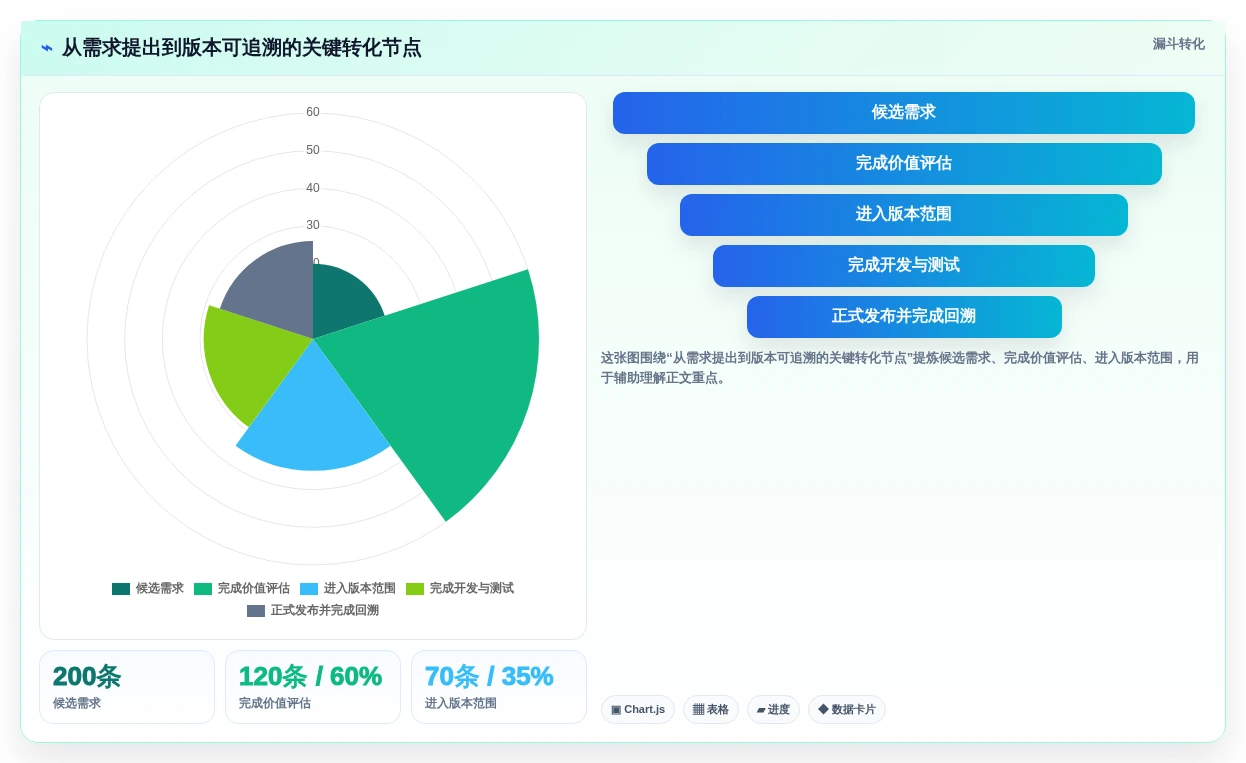Click legend text 正式发布并完成回溯
Image resolution: width=1246 pixels, height=763 pixels.
tap(325, 611)
